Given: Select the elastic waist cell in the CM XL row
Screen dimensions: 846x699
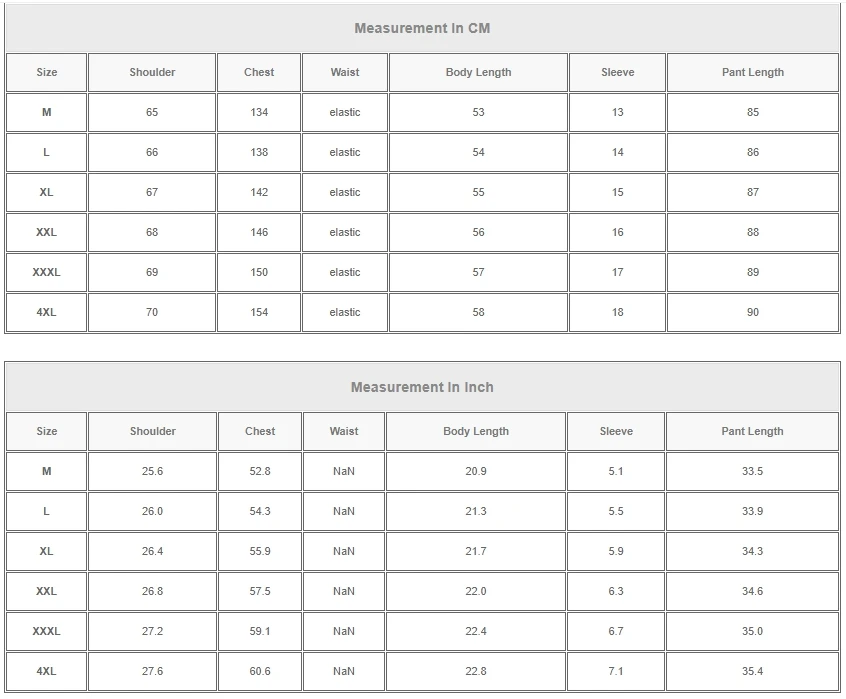Looking at the screenshot, I should tap(345, 192).
